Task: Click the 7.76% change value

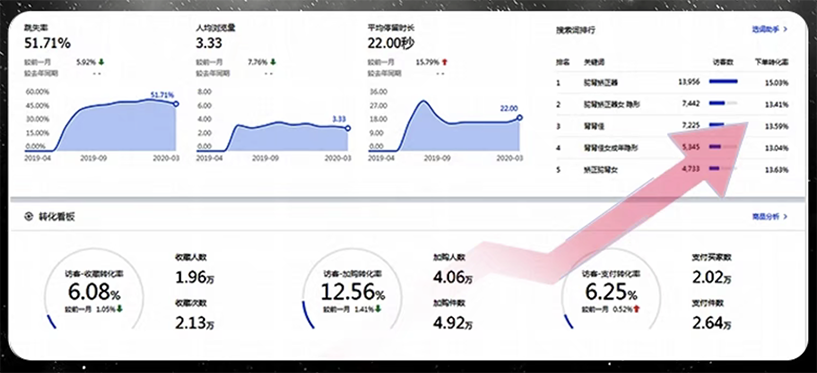Action: coord(257,62)
